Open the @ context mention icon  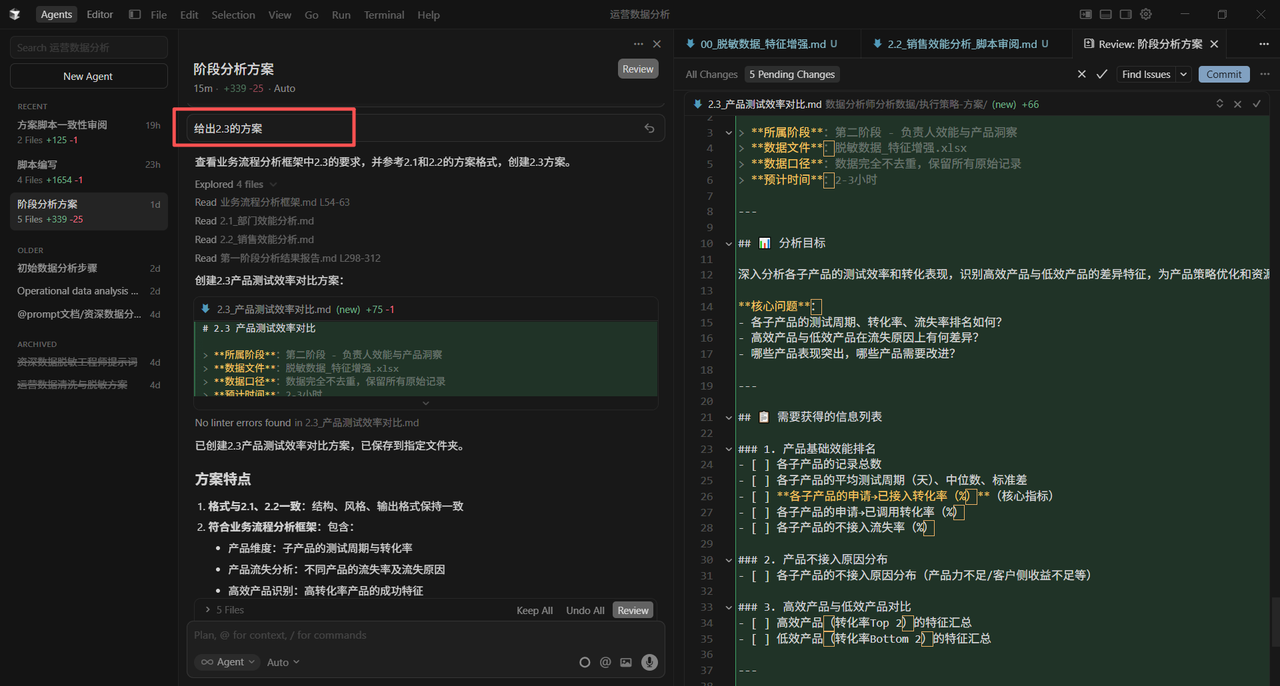(x=605, y=661)
